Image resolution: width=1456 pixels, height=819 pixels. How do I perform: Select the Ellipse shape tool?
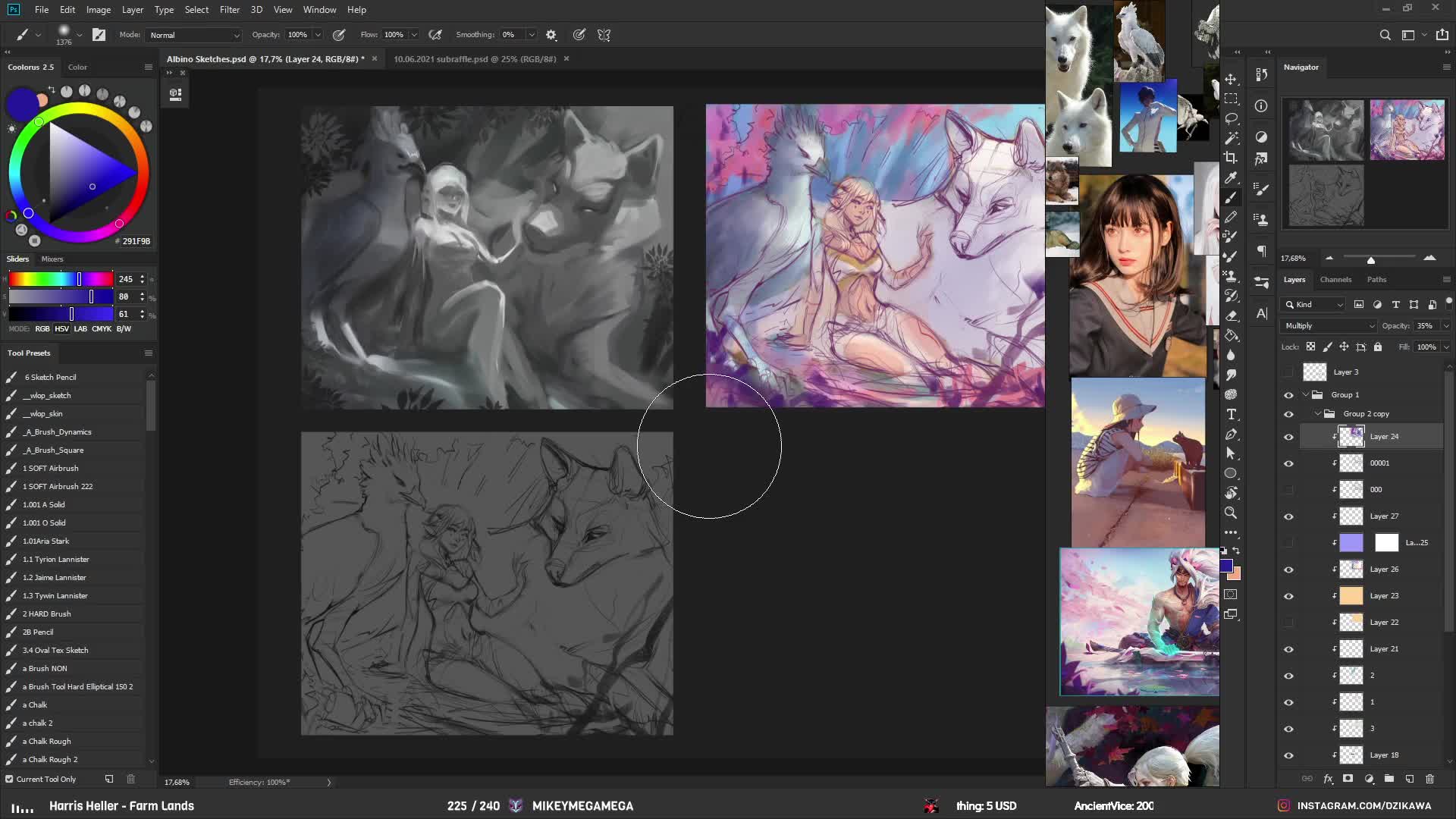[x=1231, y=473]
